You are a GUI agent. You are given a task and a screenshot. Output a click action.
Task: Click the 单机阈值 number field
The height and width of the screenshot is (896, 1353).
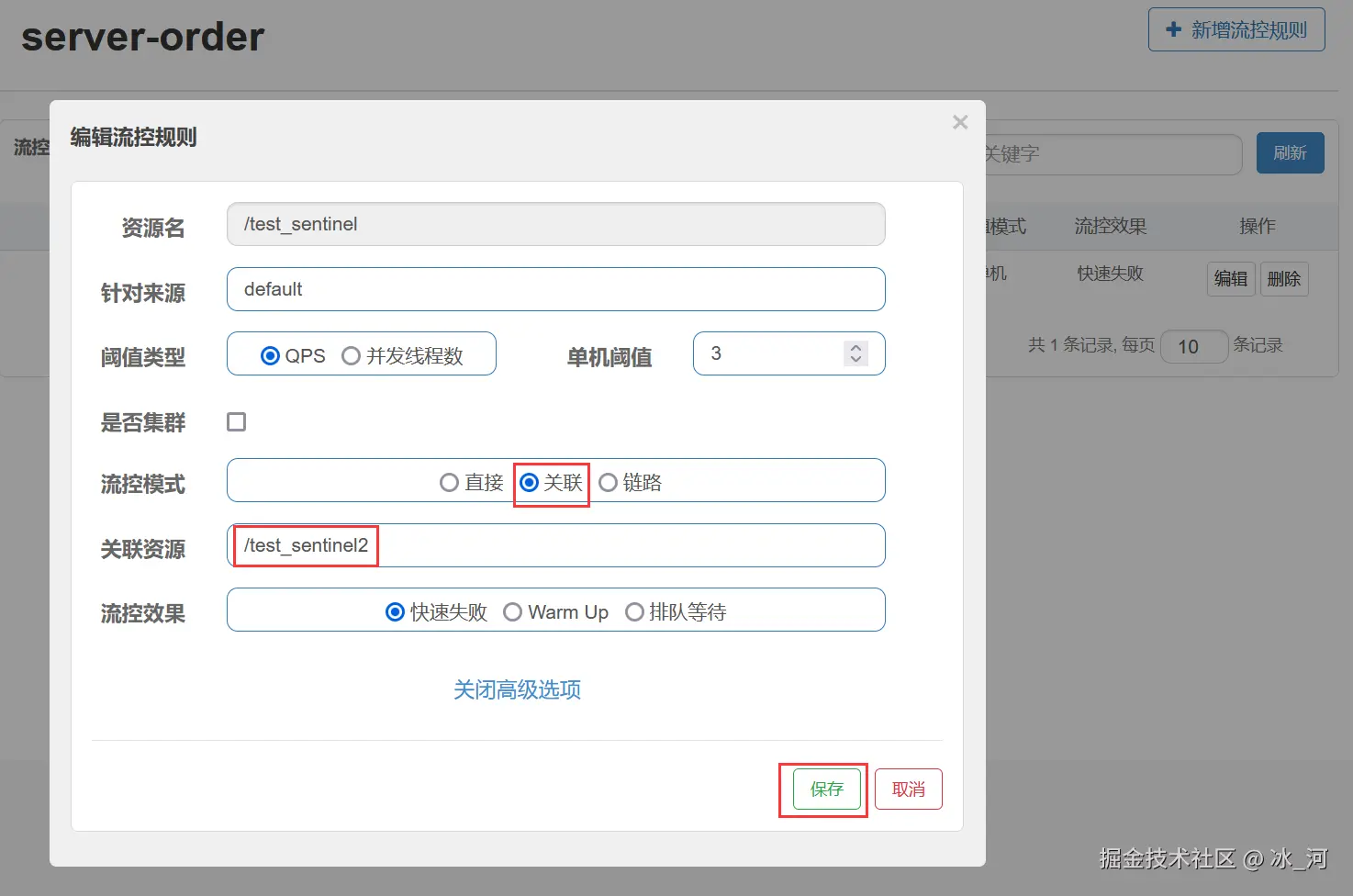(x=789, y=353)
